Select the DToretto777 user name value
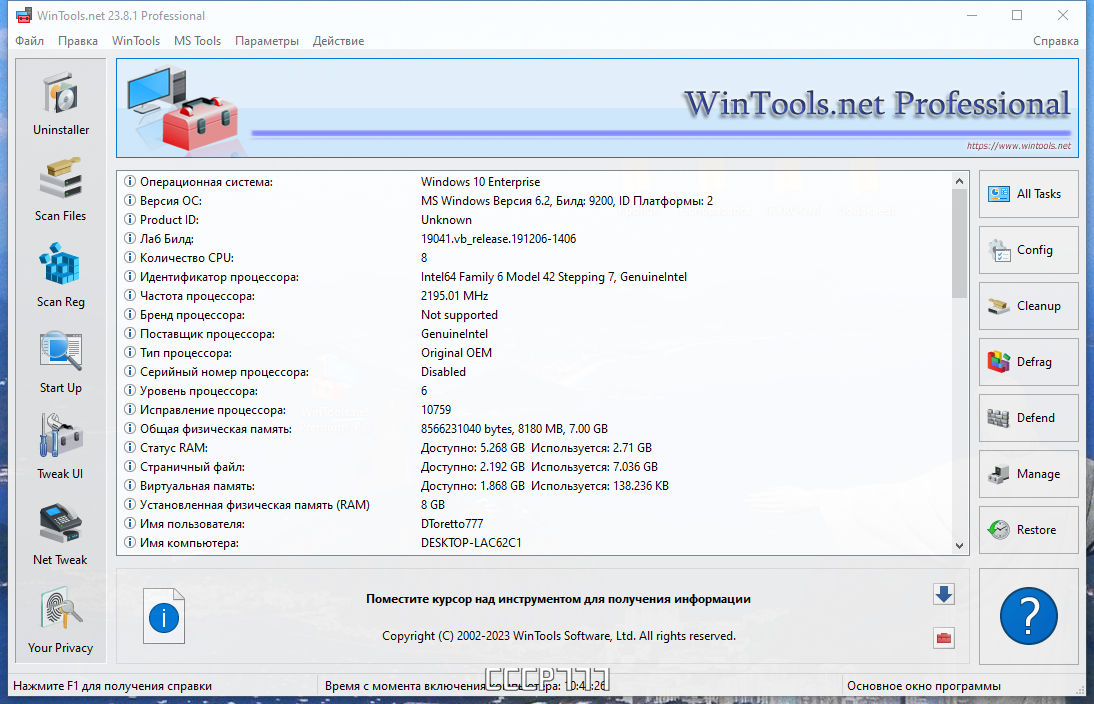This screenshot has height=704, width=1094. tap(451, 524)
